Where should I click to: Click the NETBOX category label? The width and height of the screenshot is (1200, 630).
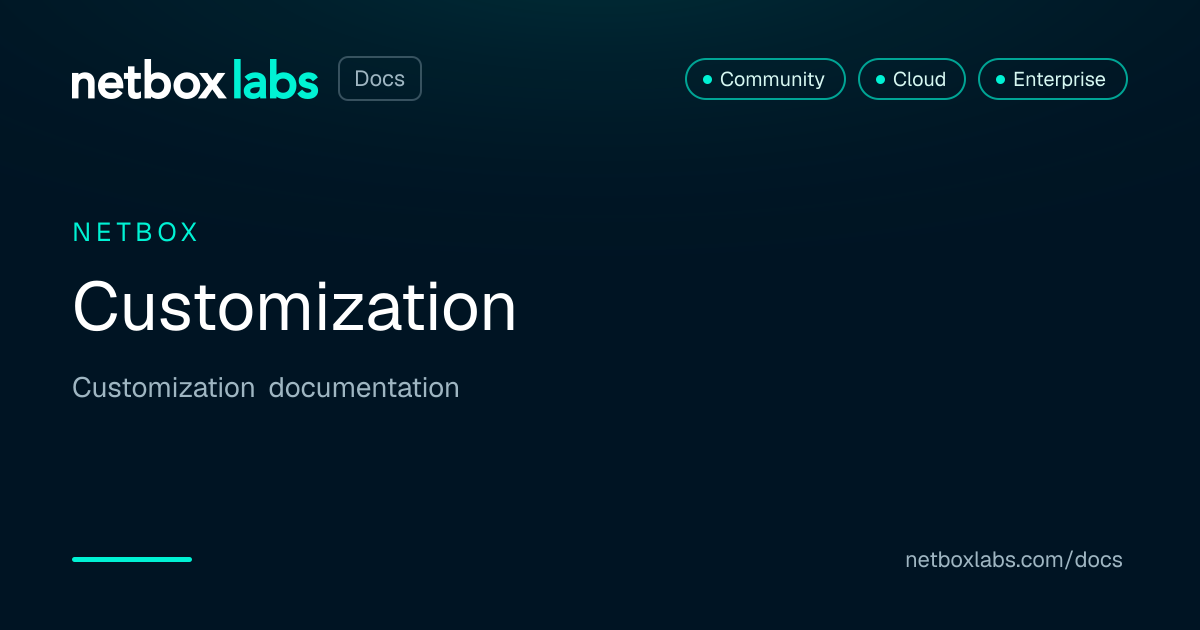pyautogui.click(x=136, y=233)
